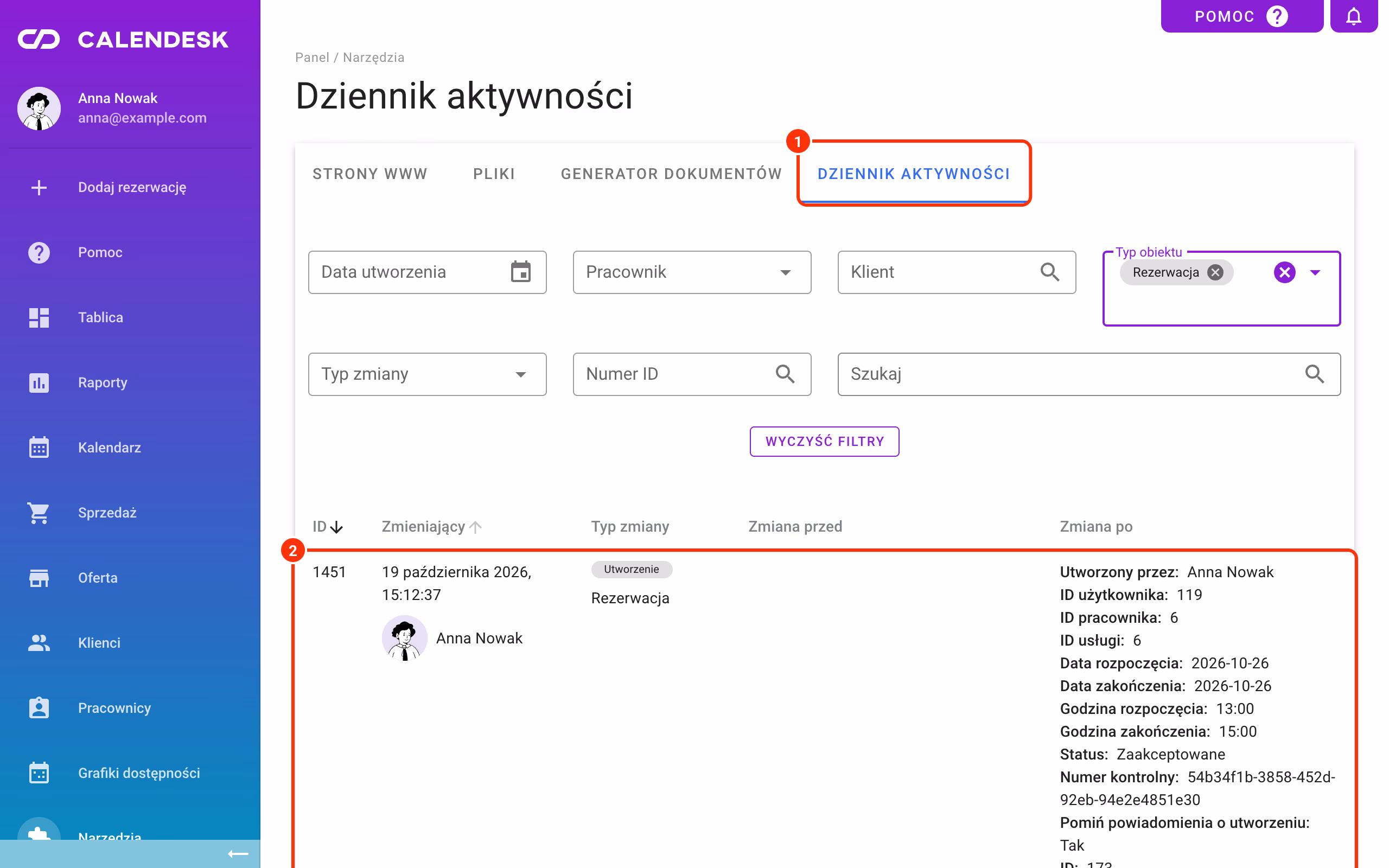
Task: Click the magnifier icon in the Szukaj field
Action: (1314, 374)
